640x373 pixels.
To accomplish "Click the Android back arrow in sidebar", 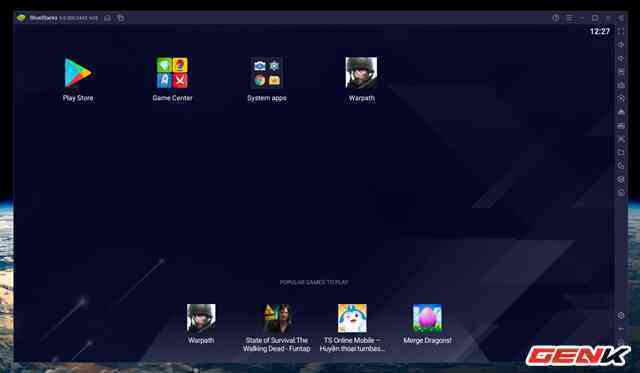I will click(621, 329).
